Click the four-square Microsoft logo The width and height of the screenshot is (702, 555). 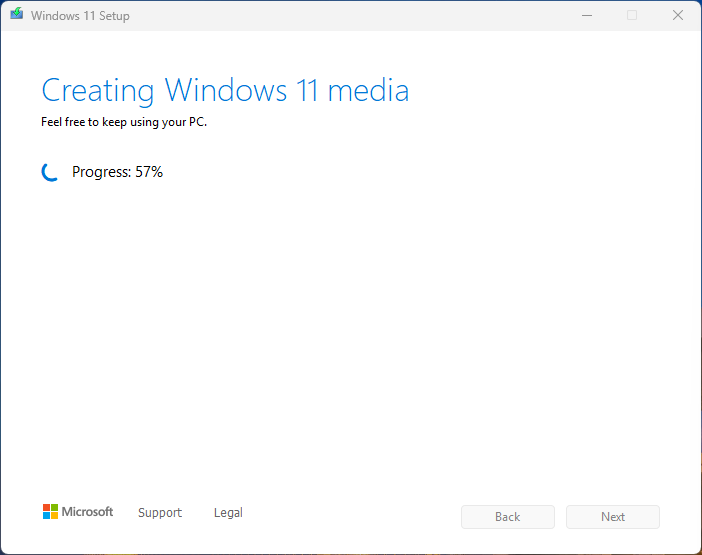[x=50, y=512]
